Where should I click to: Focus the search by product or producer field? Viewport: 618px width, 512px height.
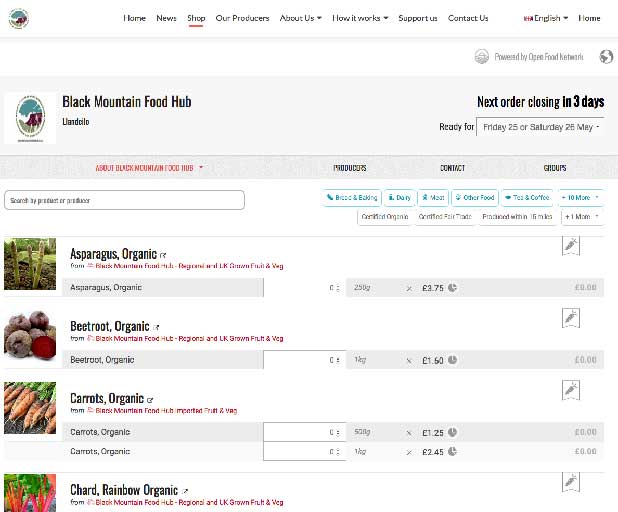pos(124,200)
